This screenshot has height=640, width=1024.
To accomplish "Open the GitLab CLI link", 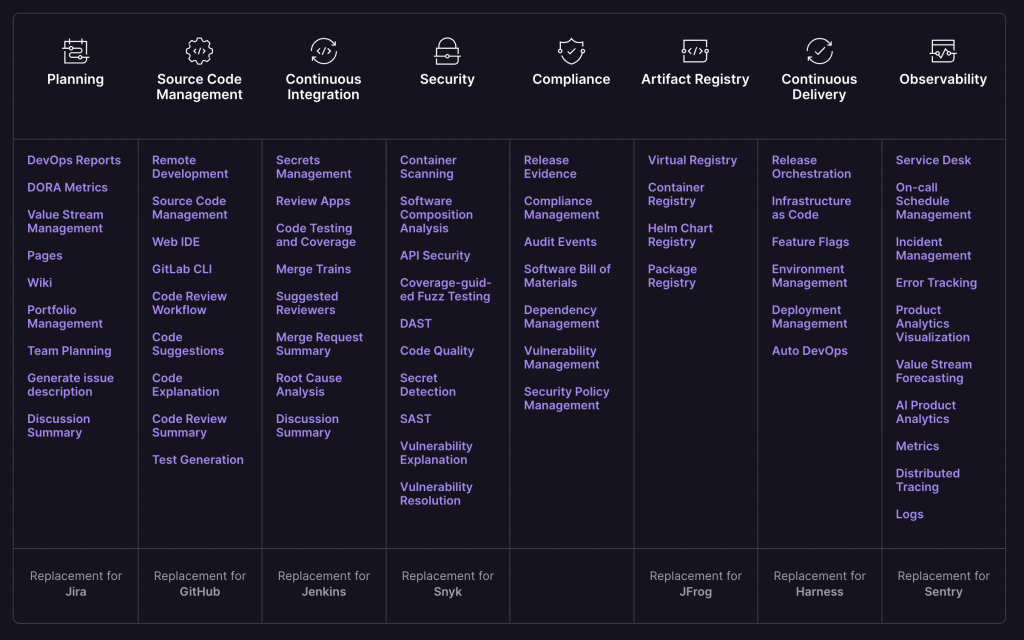I will (x=182, y=269).
